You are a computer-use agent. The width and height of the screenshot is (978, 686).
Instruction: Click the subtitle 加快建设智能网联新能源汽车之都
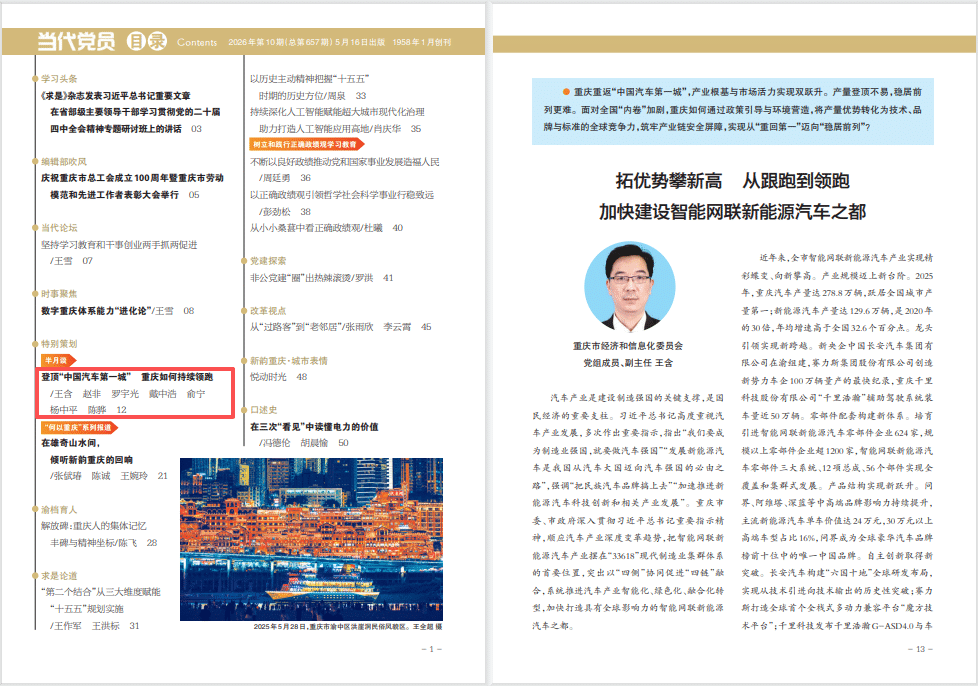[x=732, y=212]
